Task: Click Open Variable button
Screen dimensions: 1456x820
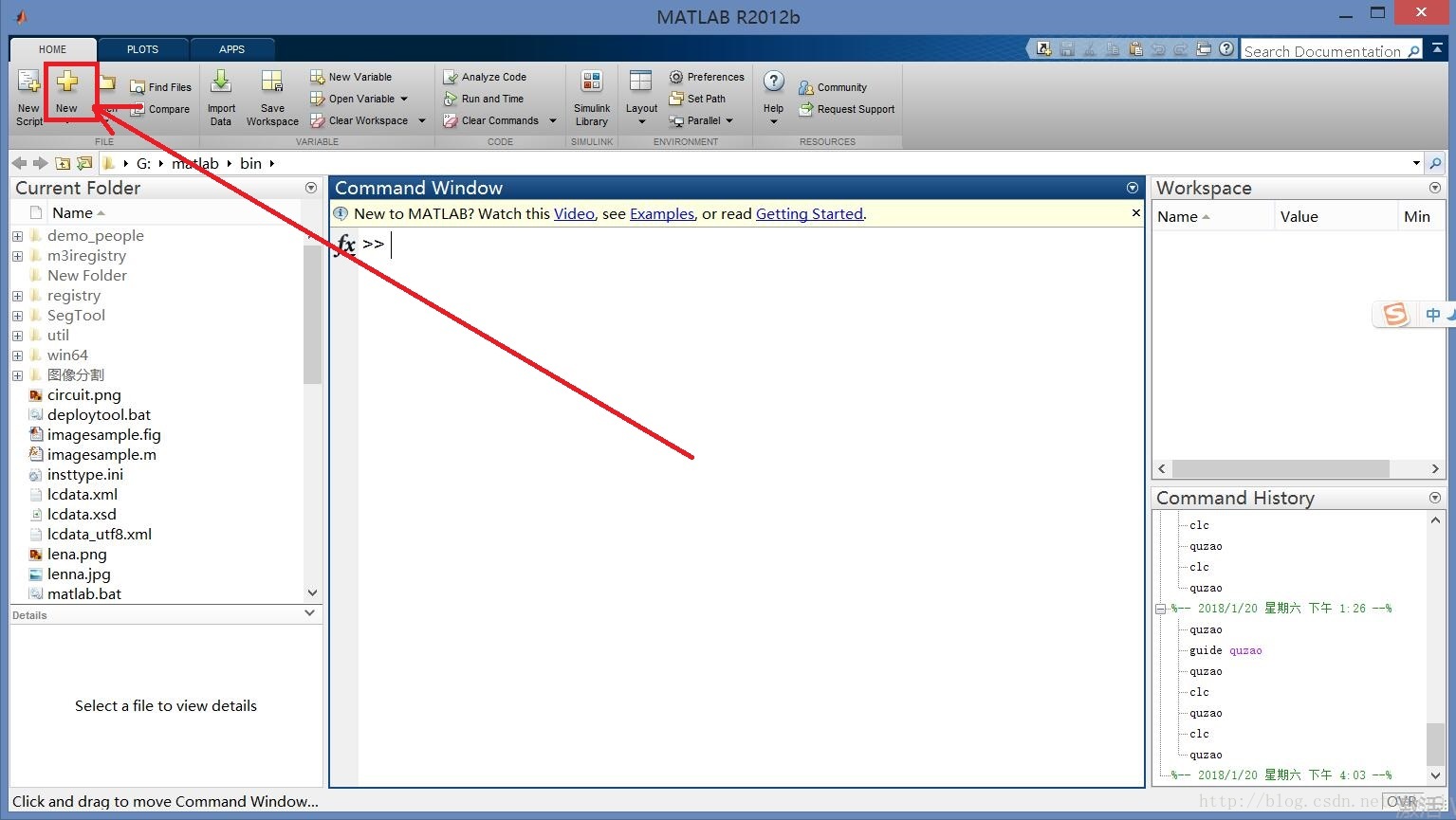Action: click(353, 99)
